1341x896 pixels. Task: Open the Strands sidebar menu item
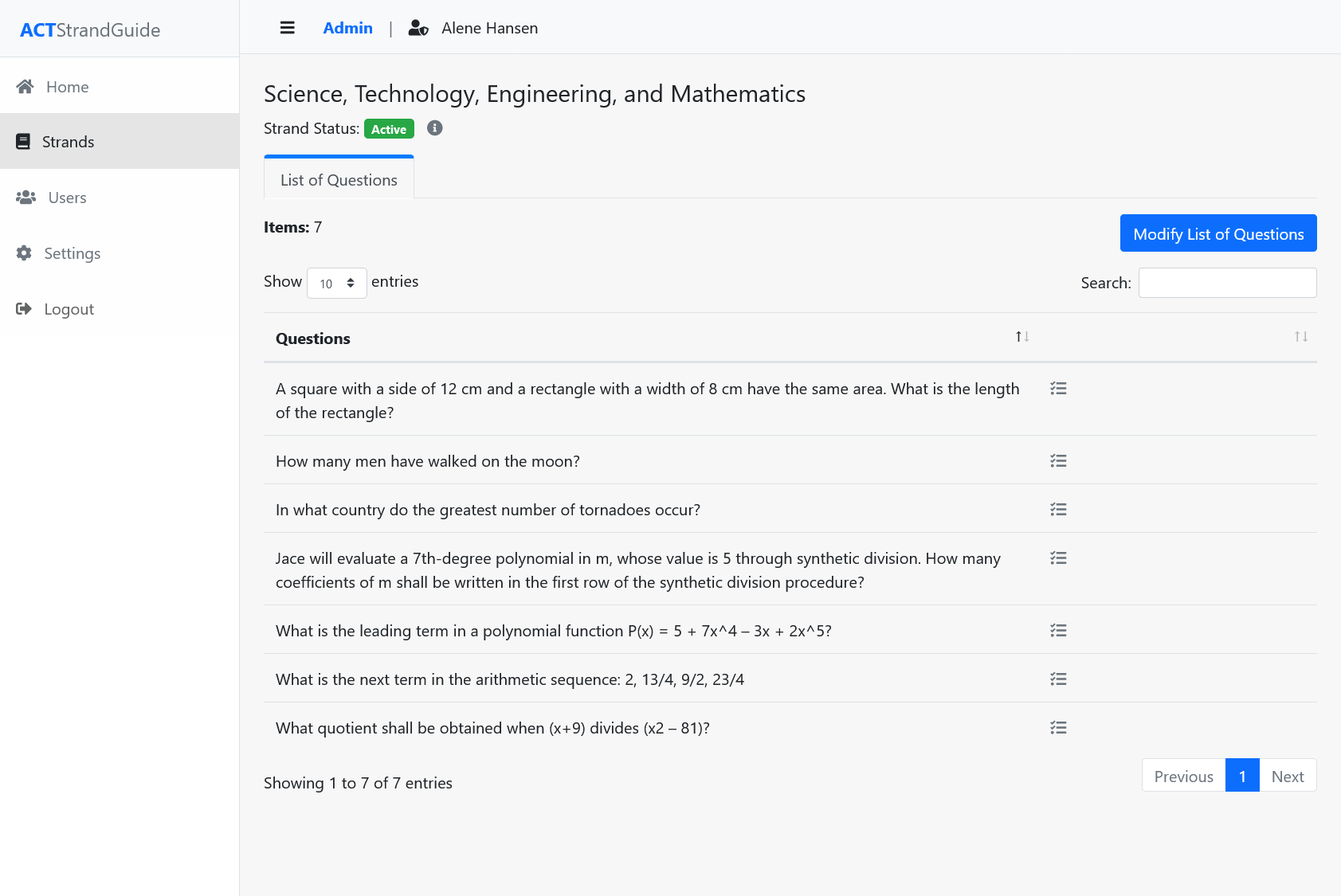click(68, 142)
